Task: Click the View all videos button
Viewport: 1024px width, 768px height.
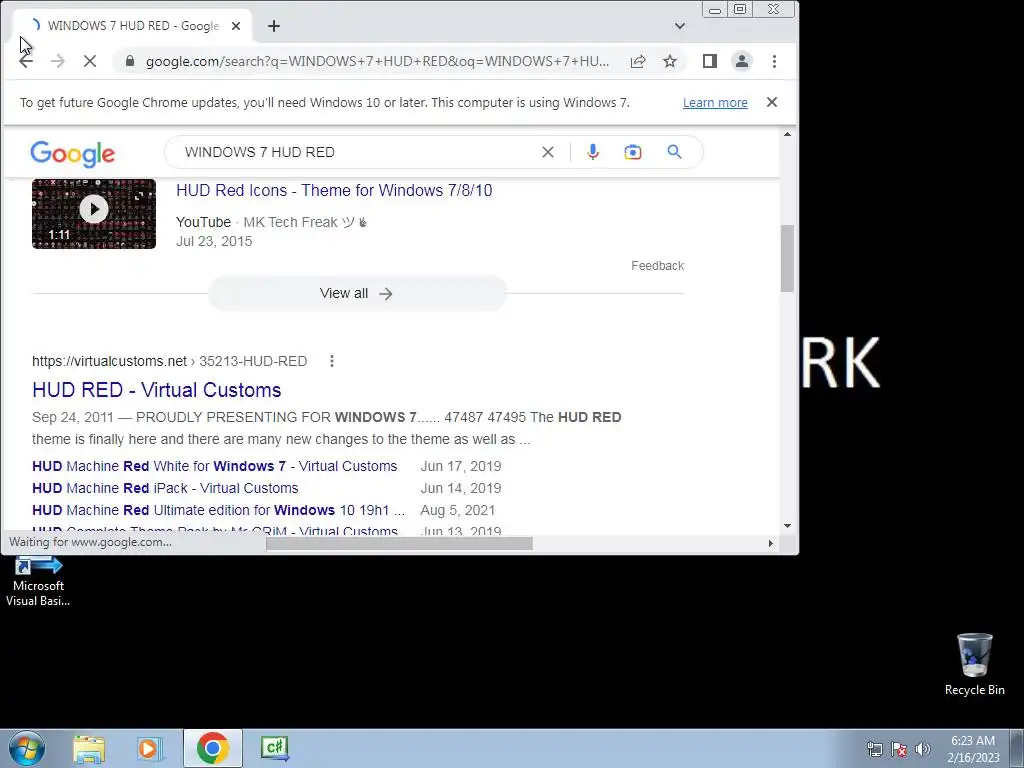Action: click(x=357, y=294)
